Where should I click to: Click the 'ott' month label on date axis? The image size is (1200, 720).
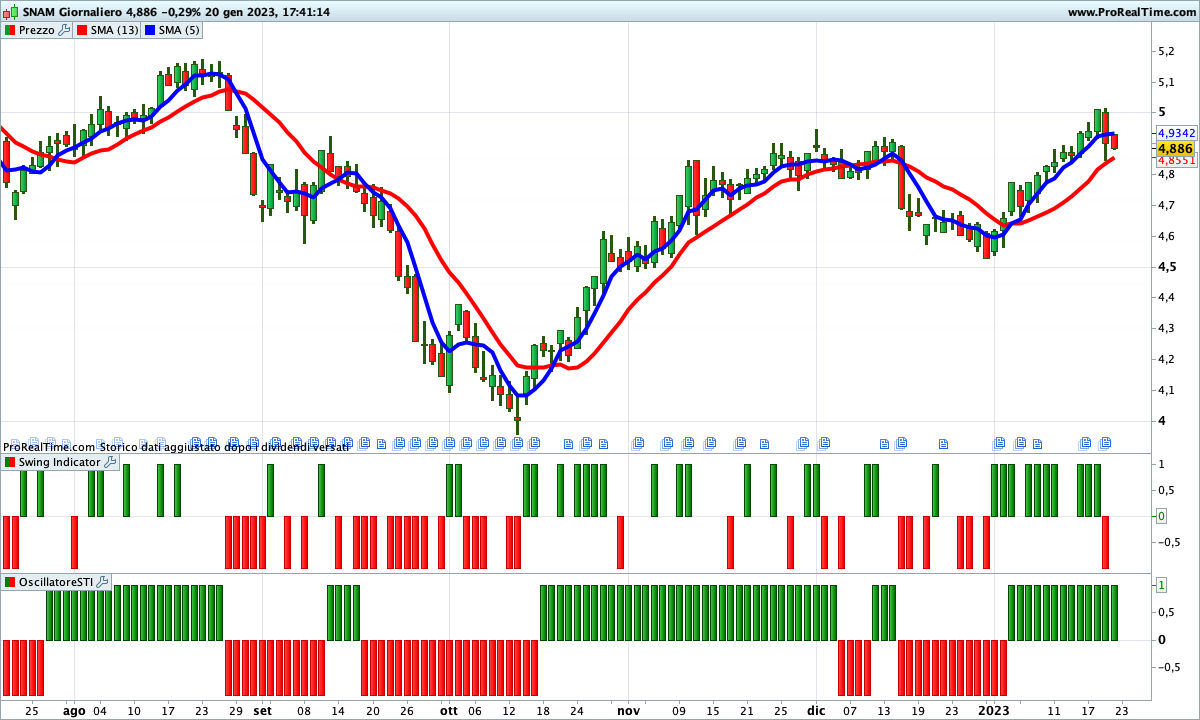[448, 711]
